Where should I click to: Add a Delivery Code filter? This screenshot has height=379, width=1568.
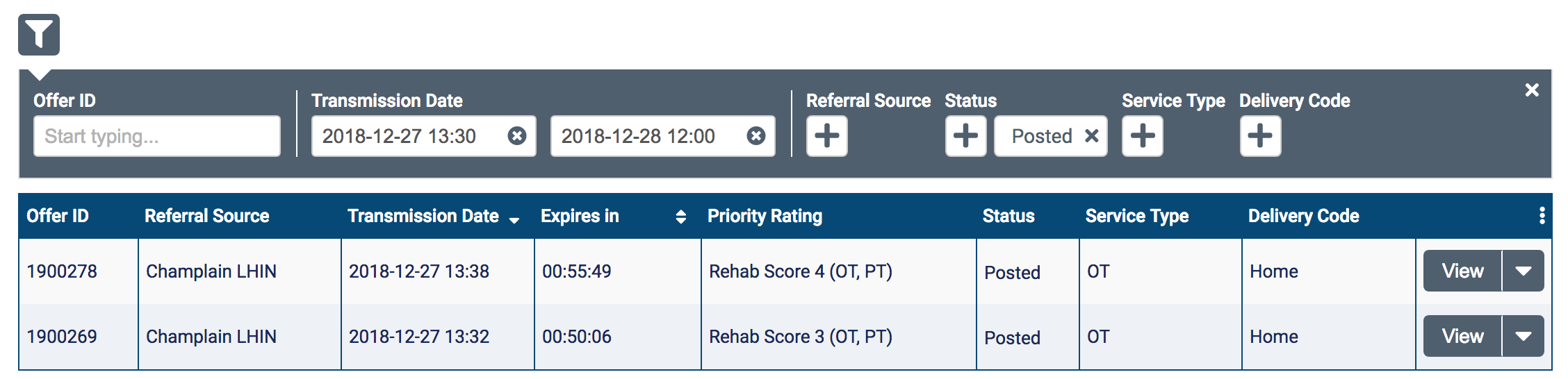click(x=1260, y=136)
